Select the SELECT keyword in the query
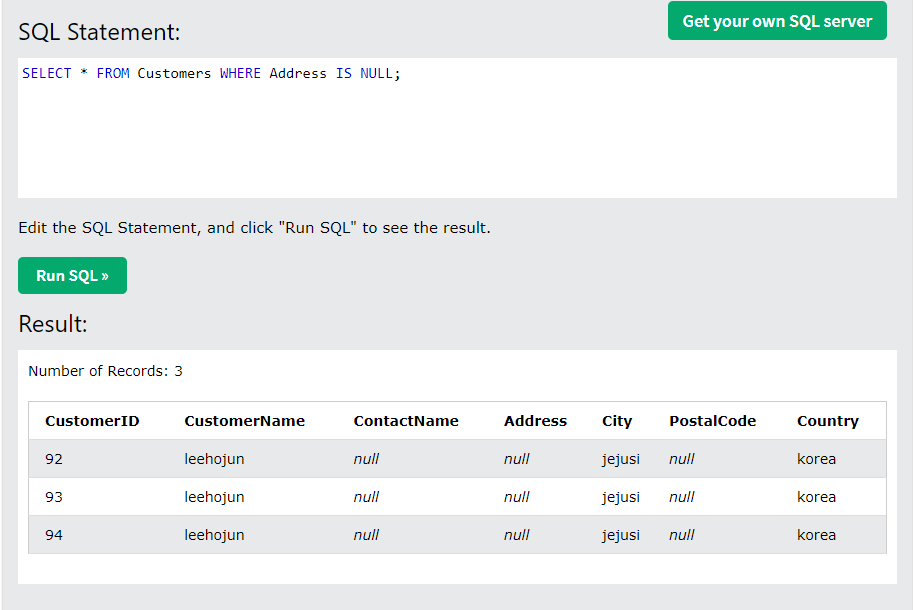The height and width of the screenshot is (610, 913). [47, 73]
